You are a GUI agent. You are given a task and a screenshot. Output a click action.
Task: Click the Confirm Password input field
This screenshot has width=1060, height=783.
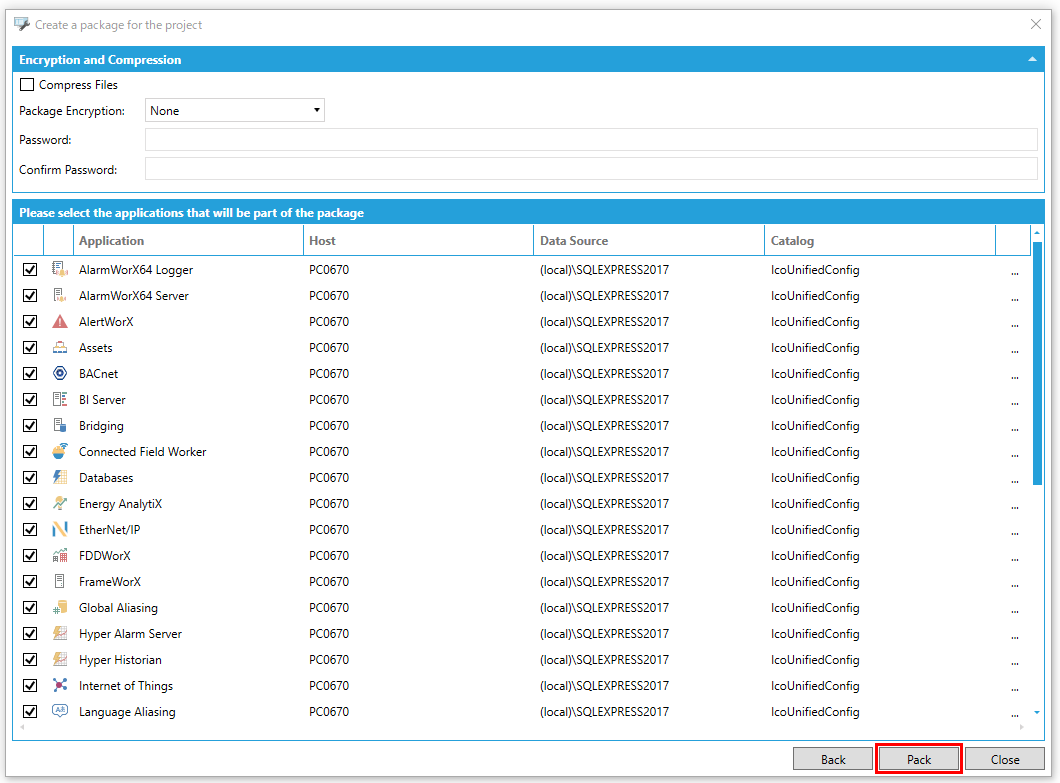point(590,169)
